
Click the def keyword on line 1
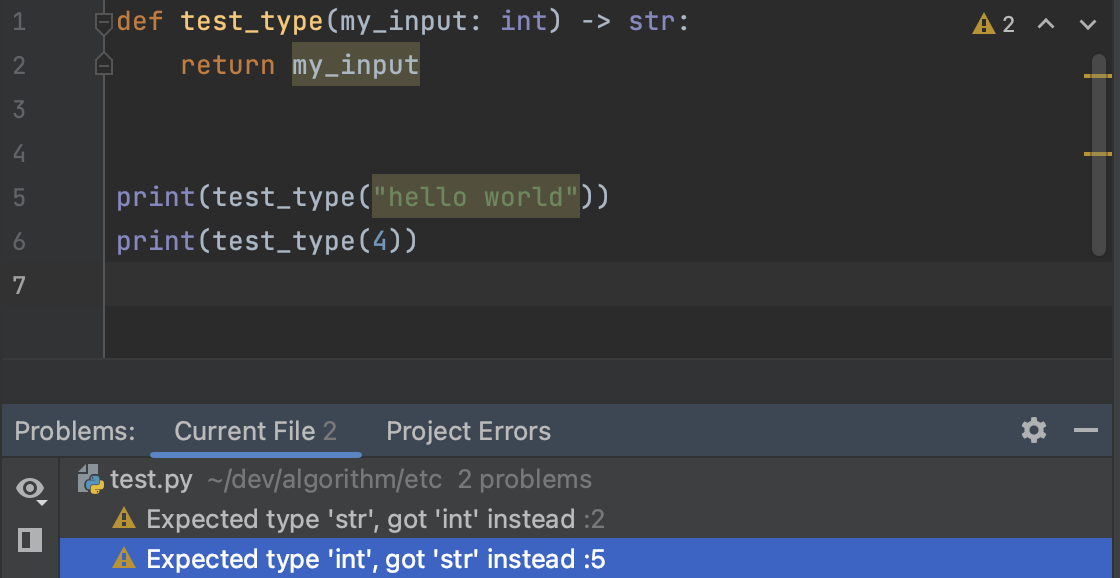tap(140, 21)
